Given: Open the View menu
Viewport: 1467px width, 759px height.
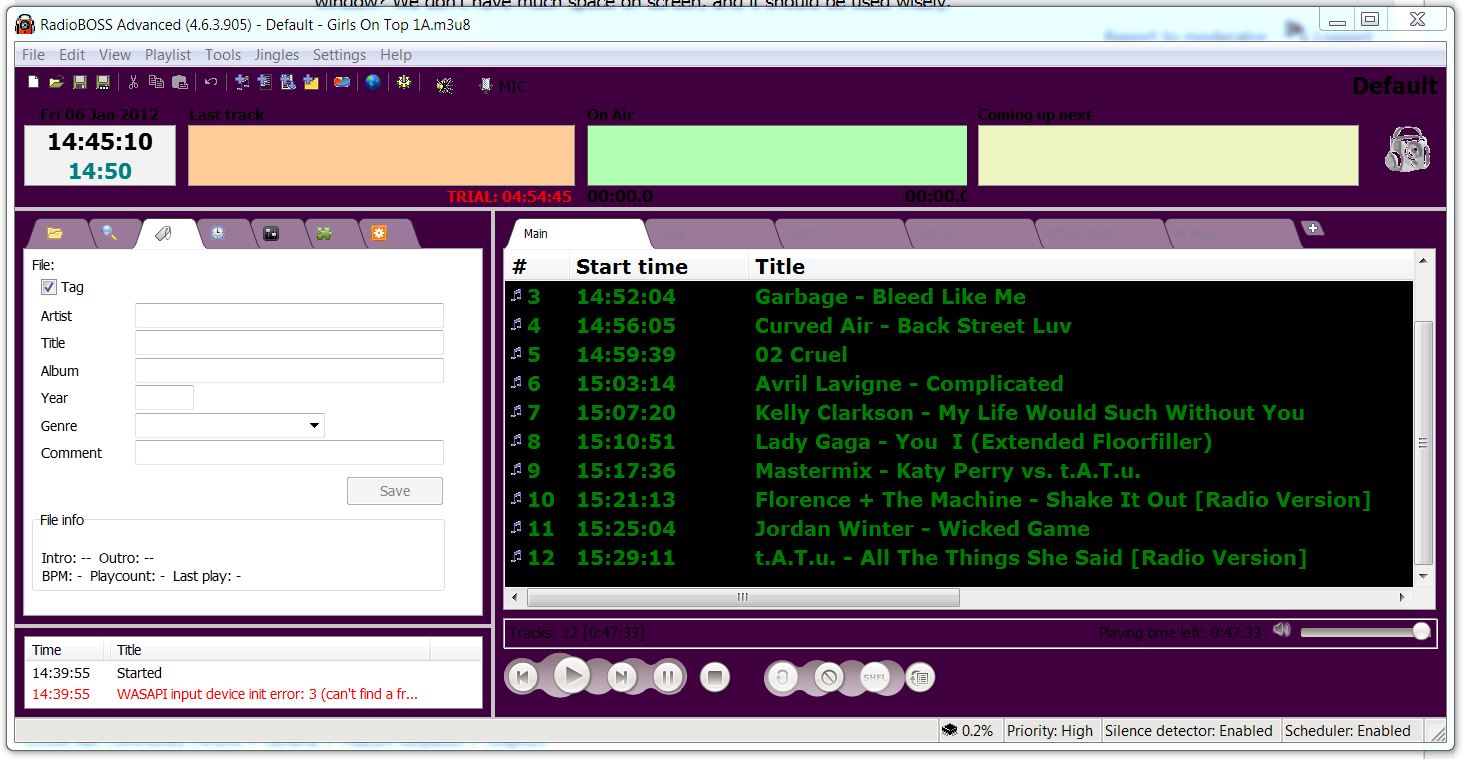Looking at the screenshot, I should 115,55.
